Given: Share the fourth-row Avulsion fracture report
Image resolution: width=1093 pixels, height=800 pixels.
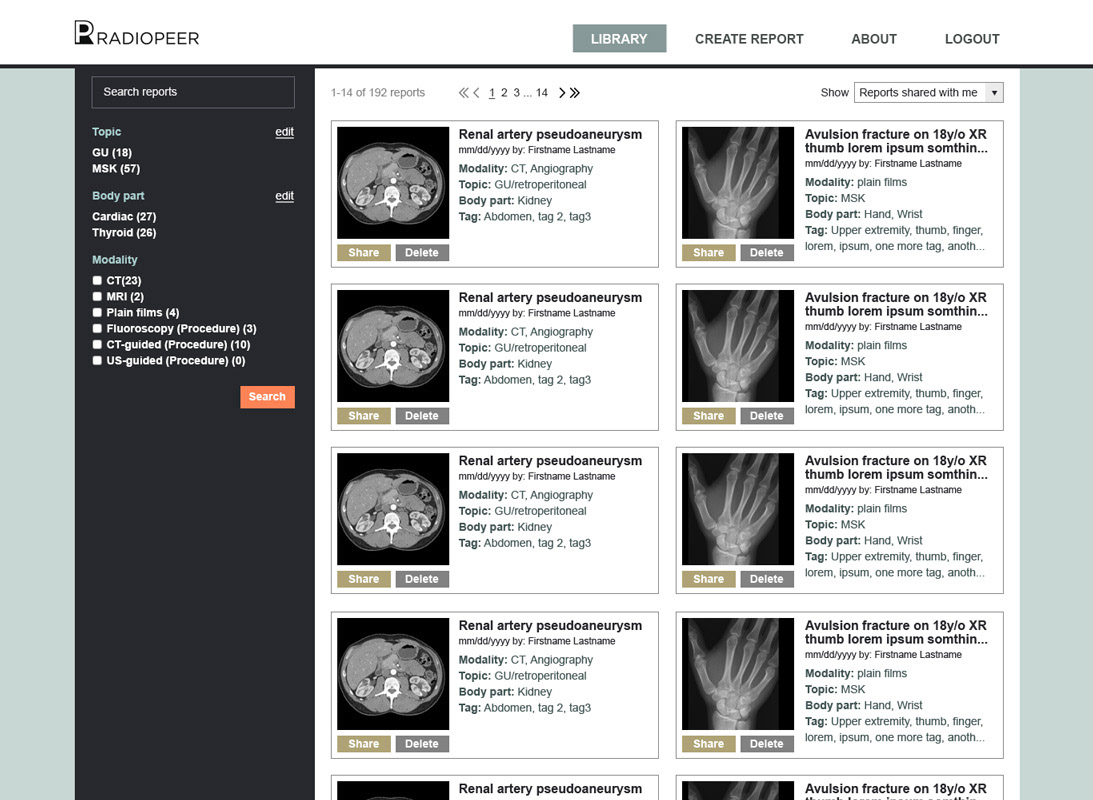Looking at the screenshot, I should pyautogui.click(x=708, y=744).
